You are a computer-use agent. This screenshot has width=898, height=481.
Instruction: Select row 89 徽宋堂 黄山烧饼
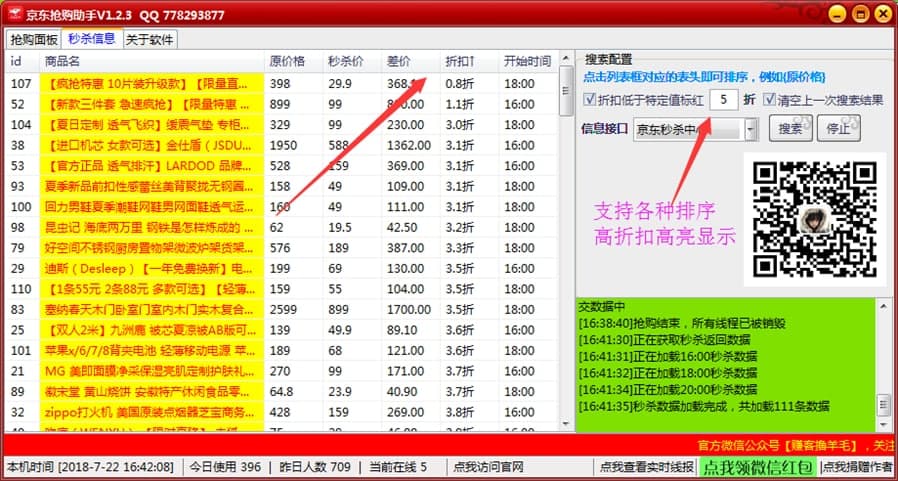[x=281, y=392]
